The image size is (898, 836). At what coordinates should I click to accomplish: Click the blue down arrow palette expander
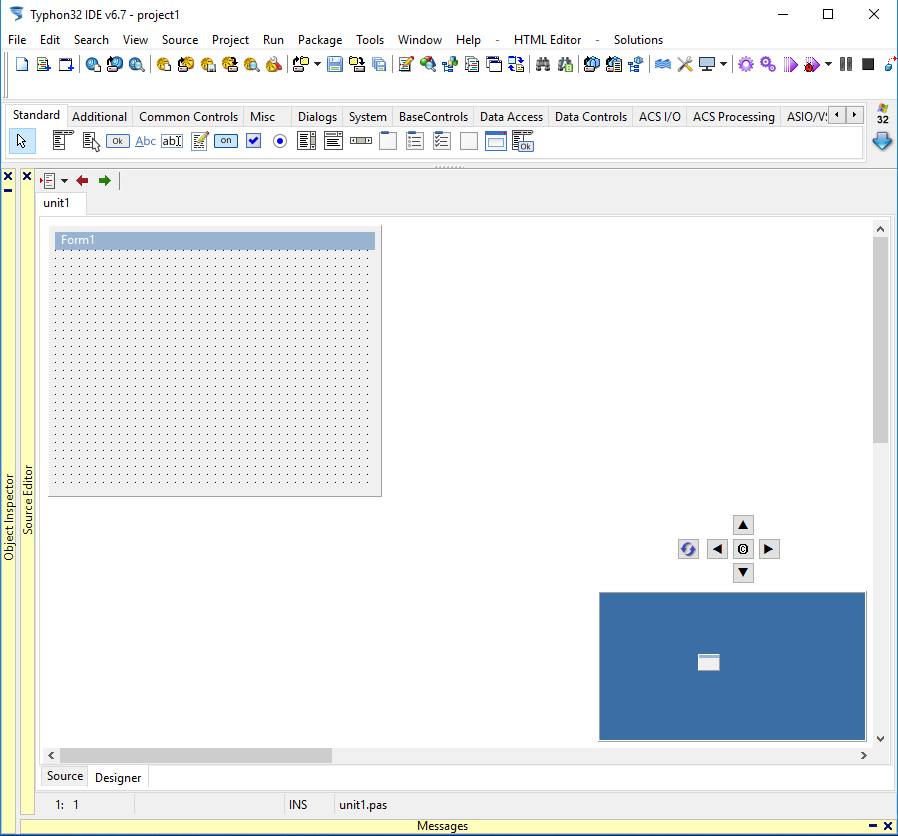pos(882,141)
